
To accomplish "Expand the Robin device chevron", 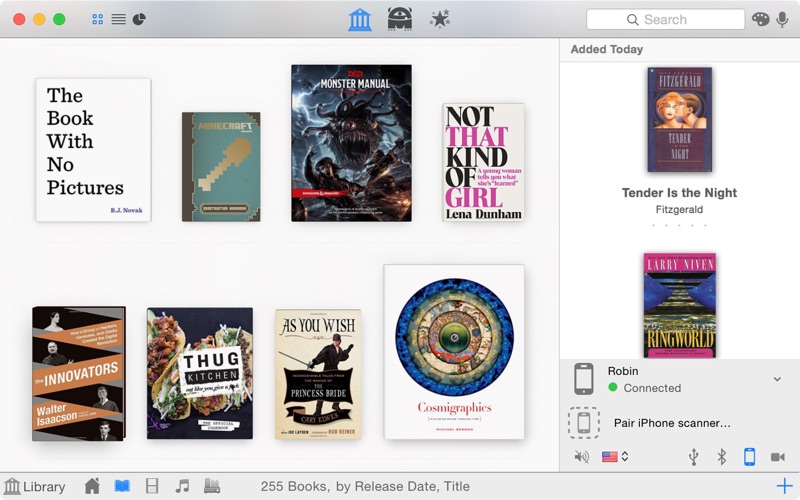I will point(777,379).
